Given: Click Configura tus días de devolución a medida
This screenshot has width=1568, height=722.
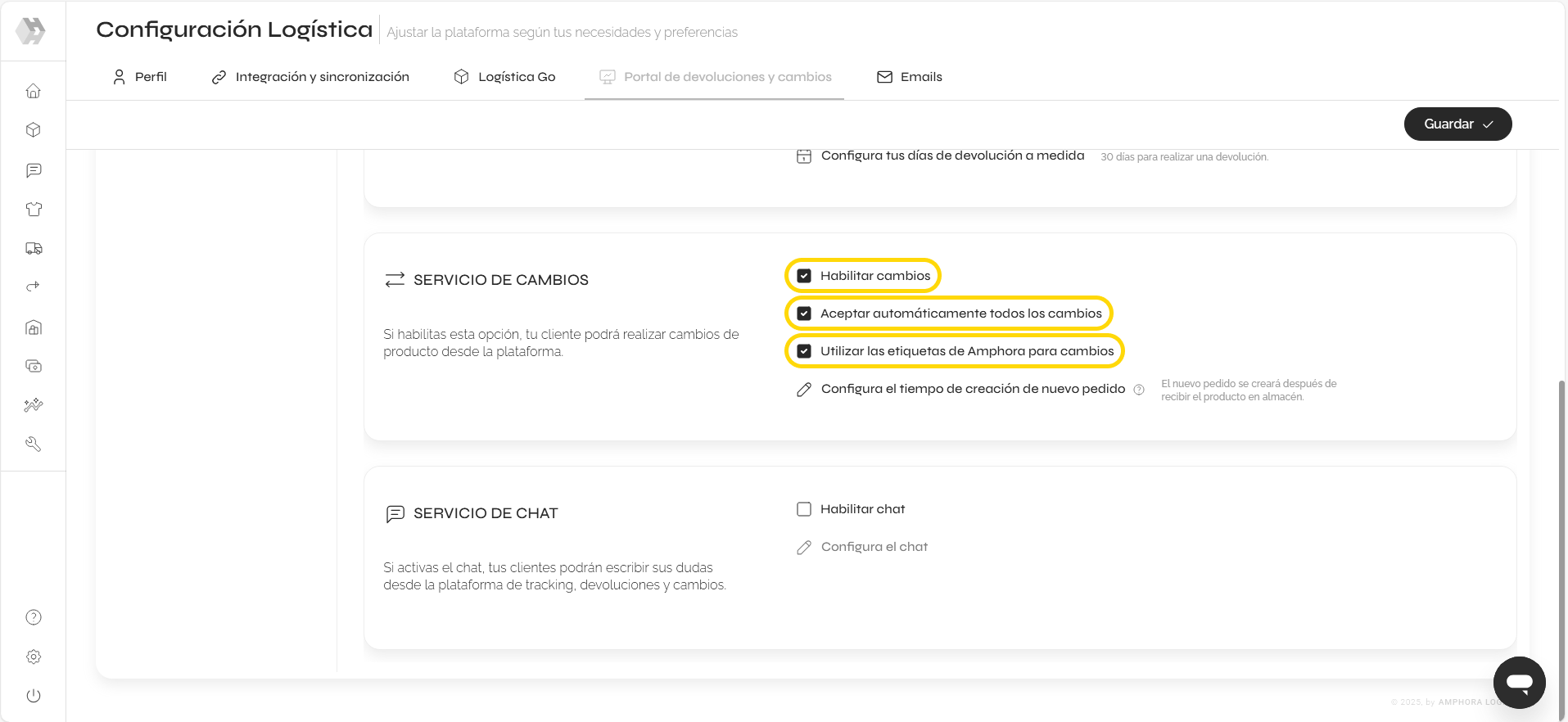Looking at the screenshot, I should [952, 156].
